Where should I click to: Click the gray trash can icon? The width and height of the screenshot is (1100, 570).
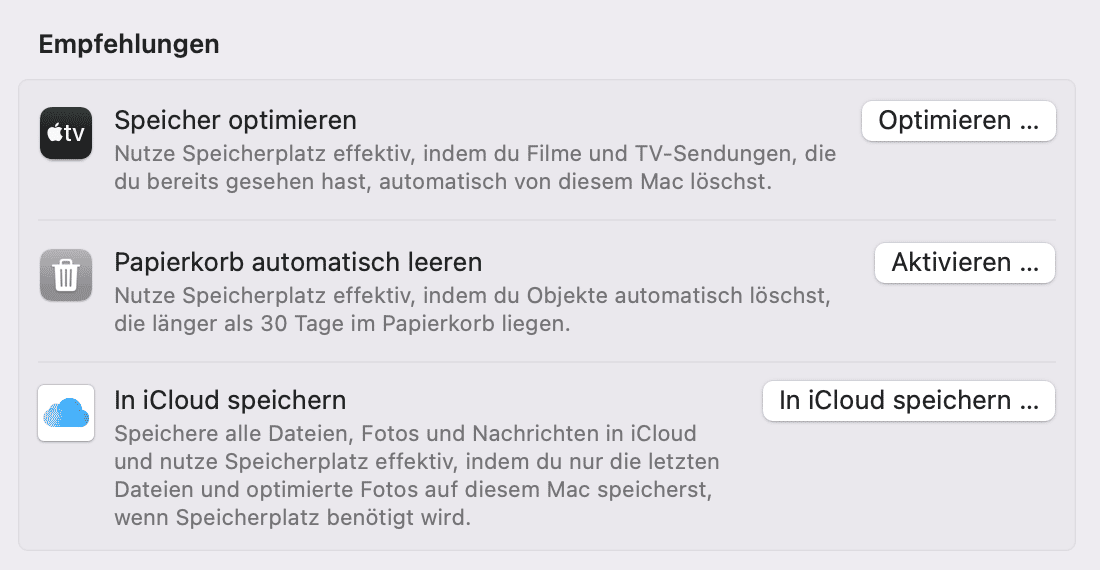[x=66, y=275]
